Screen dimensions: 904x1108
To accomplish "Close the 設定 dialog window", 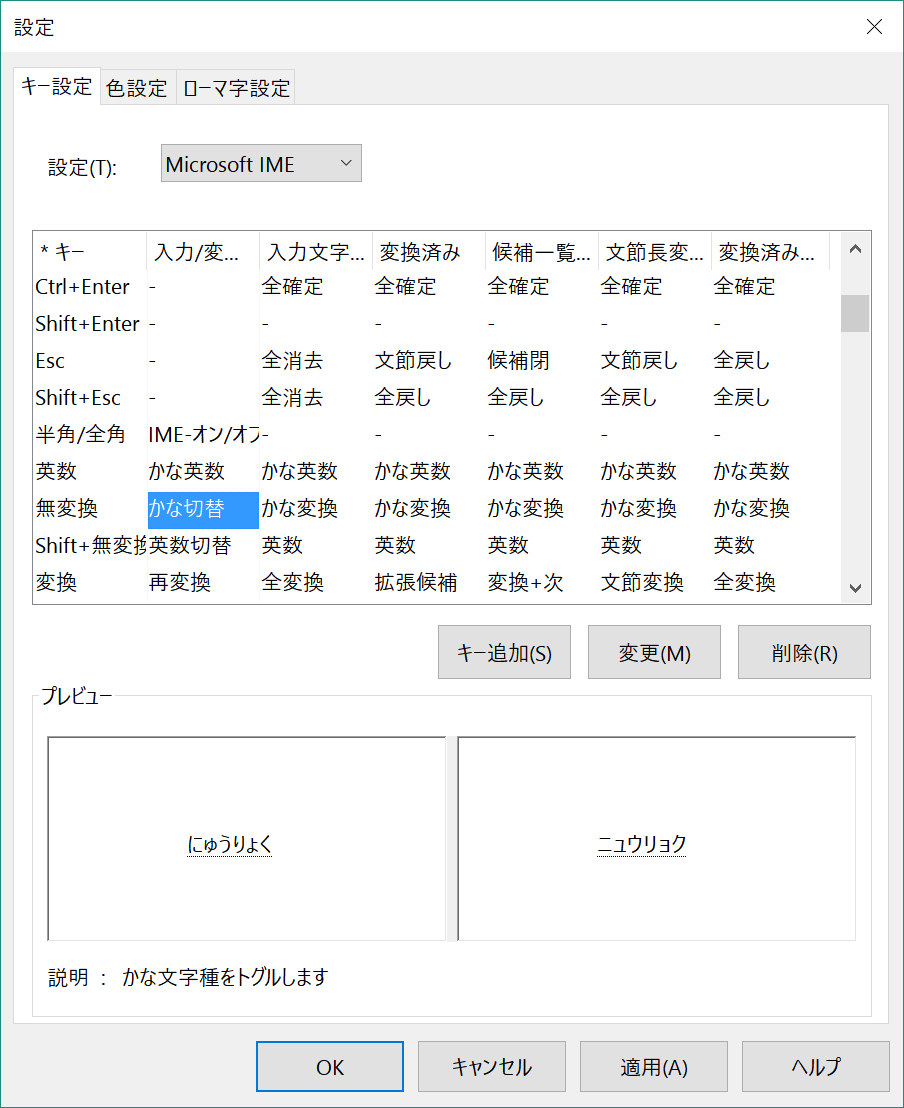I will (874, 27).
